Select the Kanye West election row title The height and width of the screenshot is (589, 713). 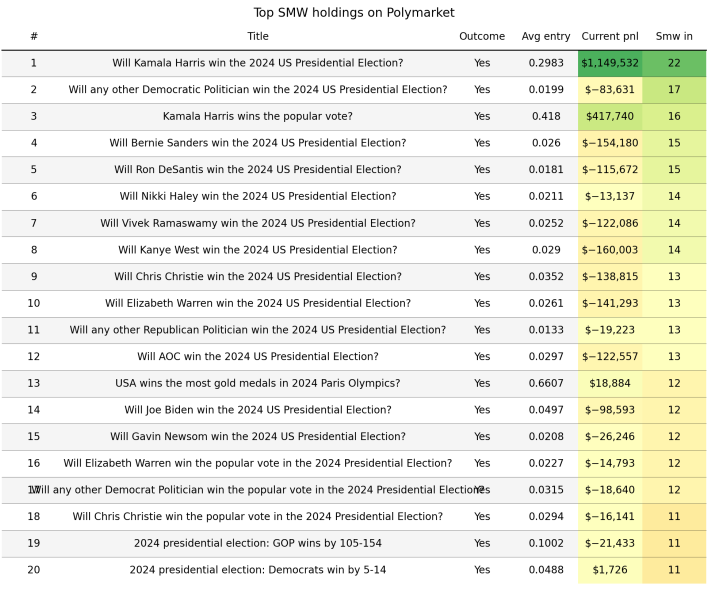coord(258,250)
